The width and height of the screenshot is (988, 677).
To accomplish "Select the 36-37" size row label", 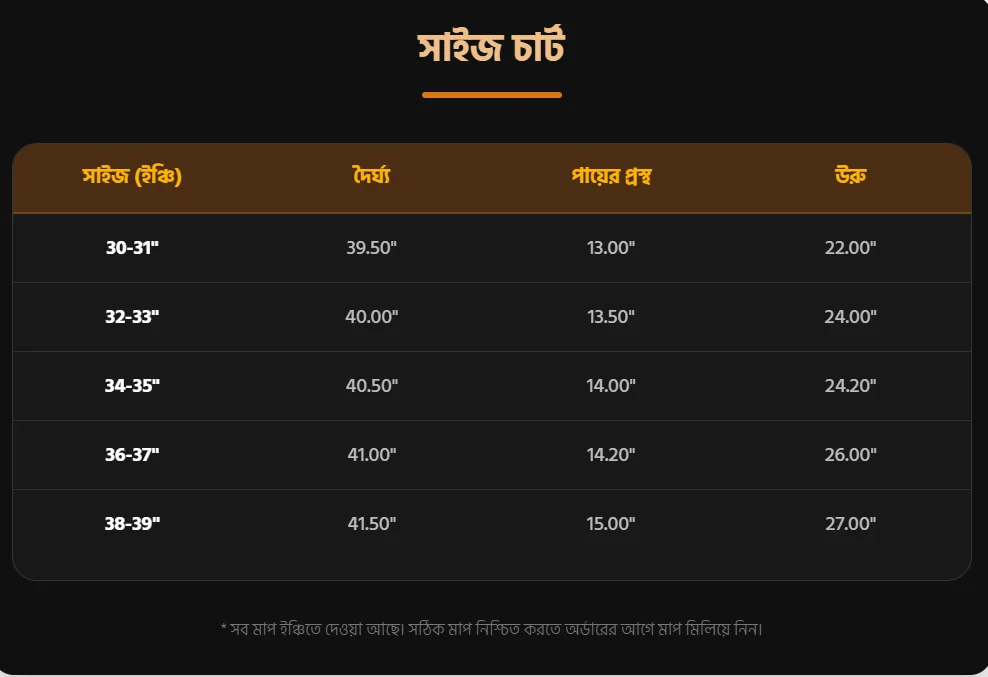I will coord(132,454).
